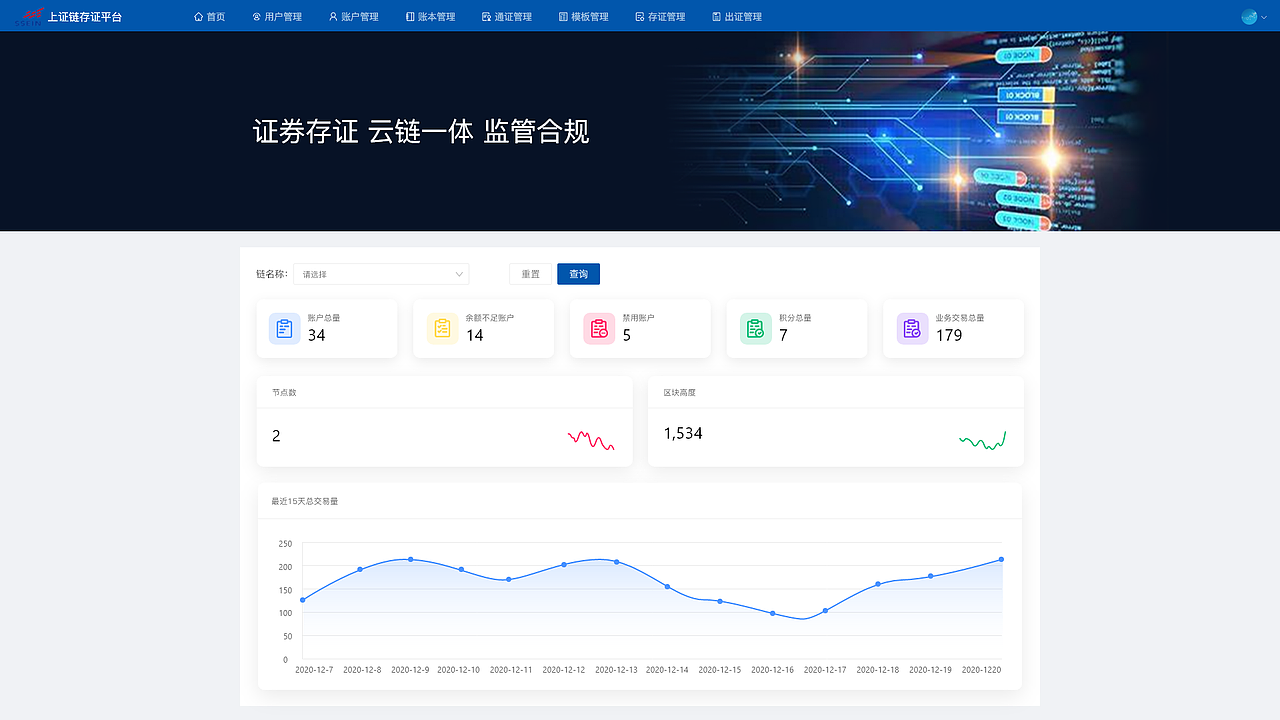Open the 链名称 select dropdown
This screenshot has width=1280, height=720.
[381, 274]
